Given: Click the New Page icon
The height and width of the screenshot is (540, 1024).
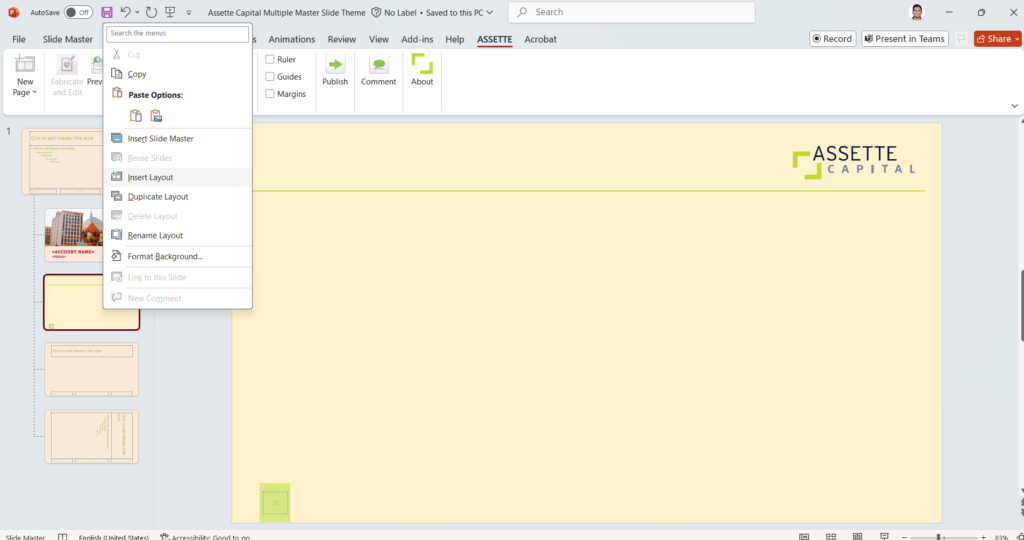Looking at the screenshot, I should click(25, 65).
